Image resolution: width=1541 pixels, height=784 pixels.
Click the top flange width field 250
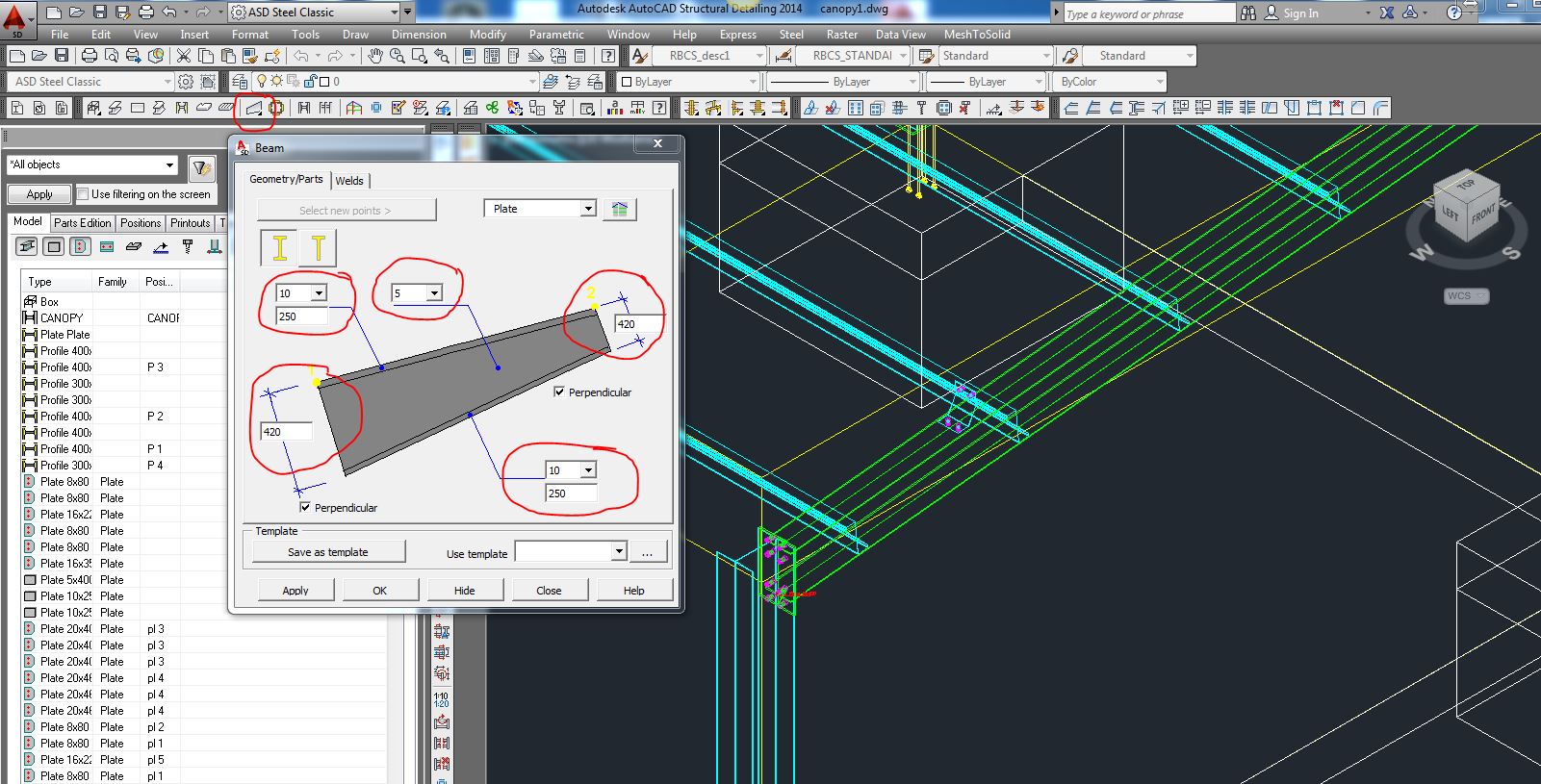tap(302, 316)
